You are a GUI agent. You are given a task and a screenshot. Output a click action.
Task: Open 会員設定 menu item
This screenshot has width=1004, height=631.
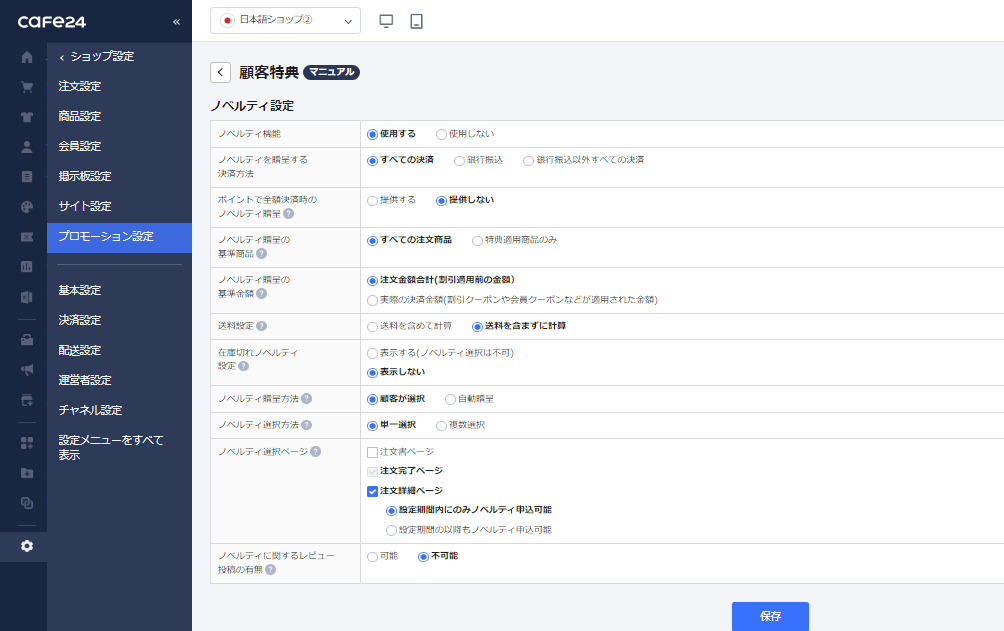pos(80,146)
